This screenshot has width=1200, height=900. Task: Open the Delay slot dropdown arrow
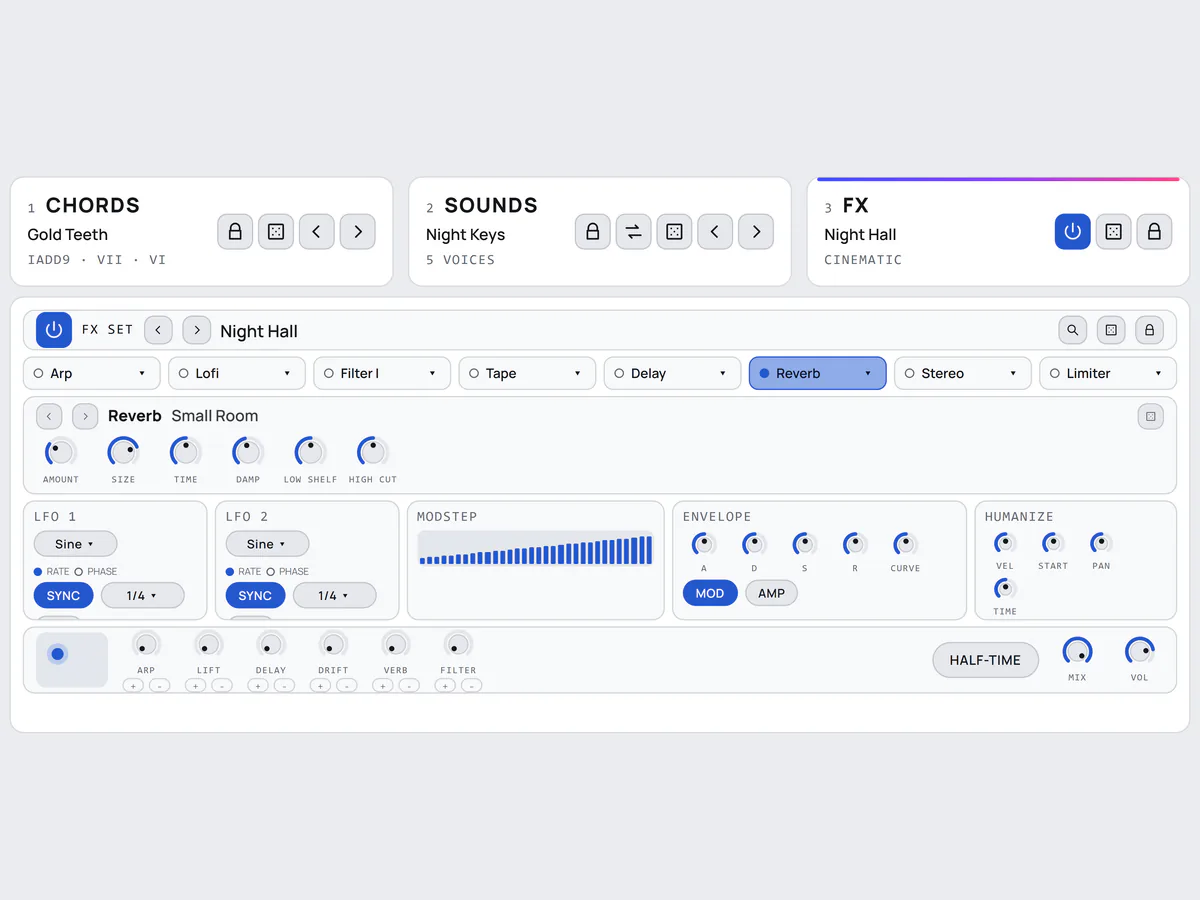click(x=723, y=373)
